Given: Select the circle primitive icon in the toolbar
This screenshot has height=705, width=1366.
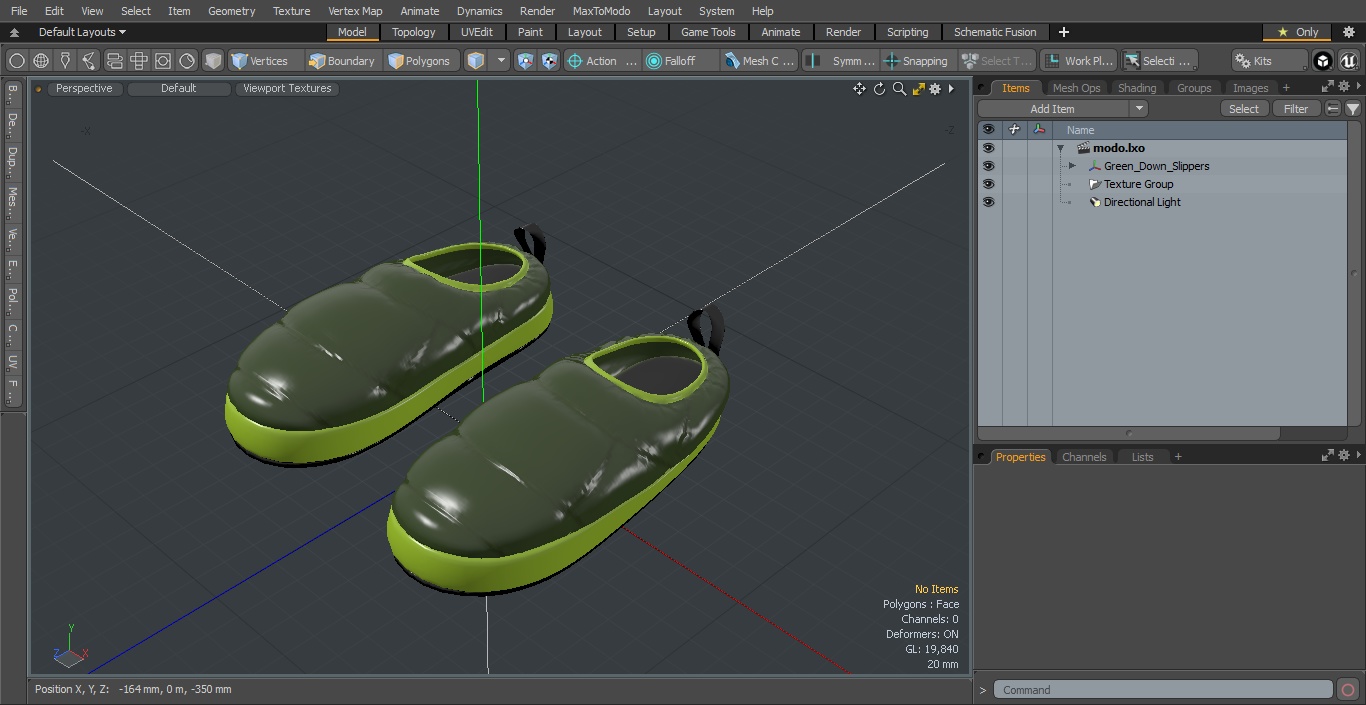Looking at the screenshot, I should click(17, 61).
